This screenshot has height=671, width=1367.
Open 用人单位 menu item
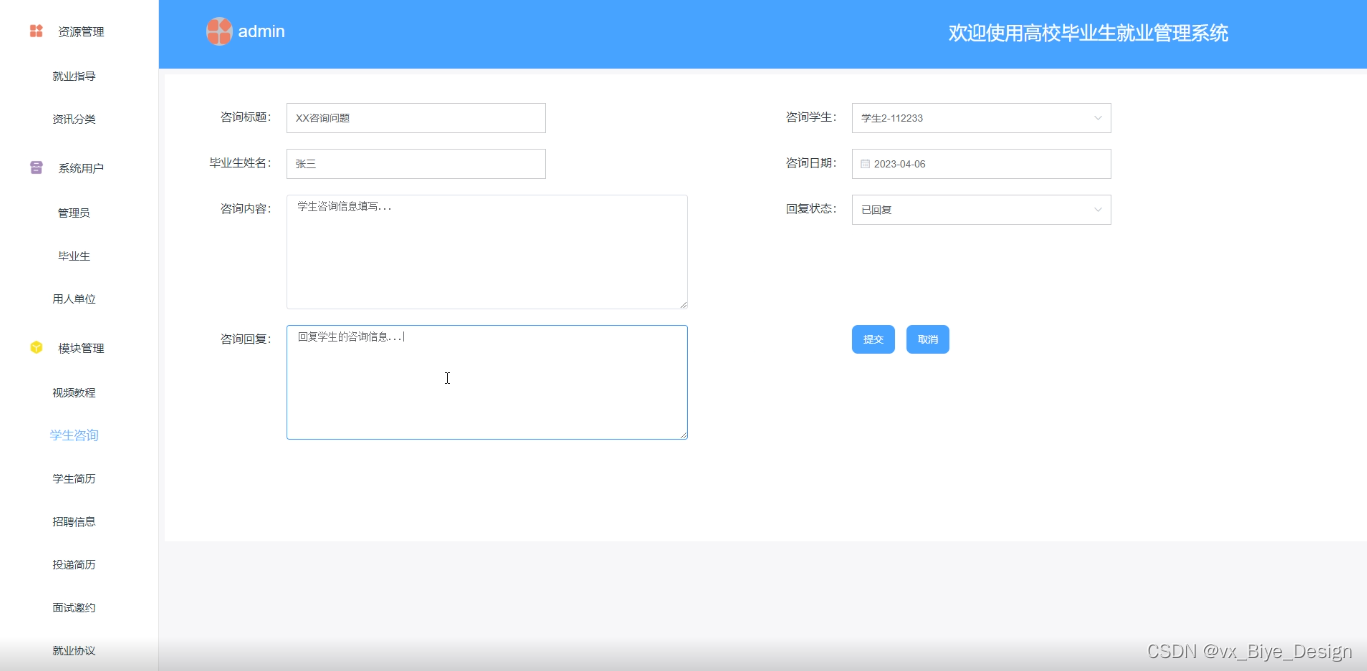coord(74,299)
